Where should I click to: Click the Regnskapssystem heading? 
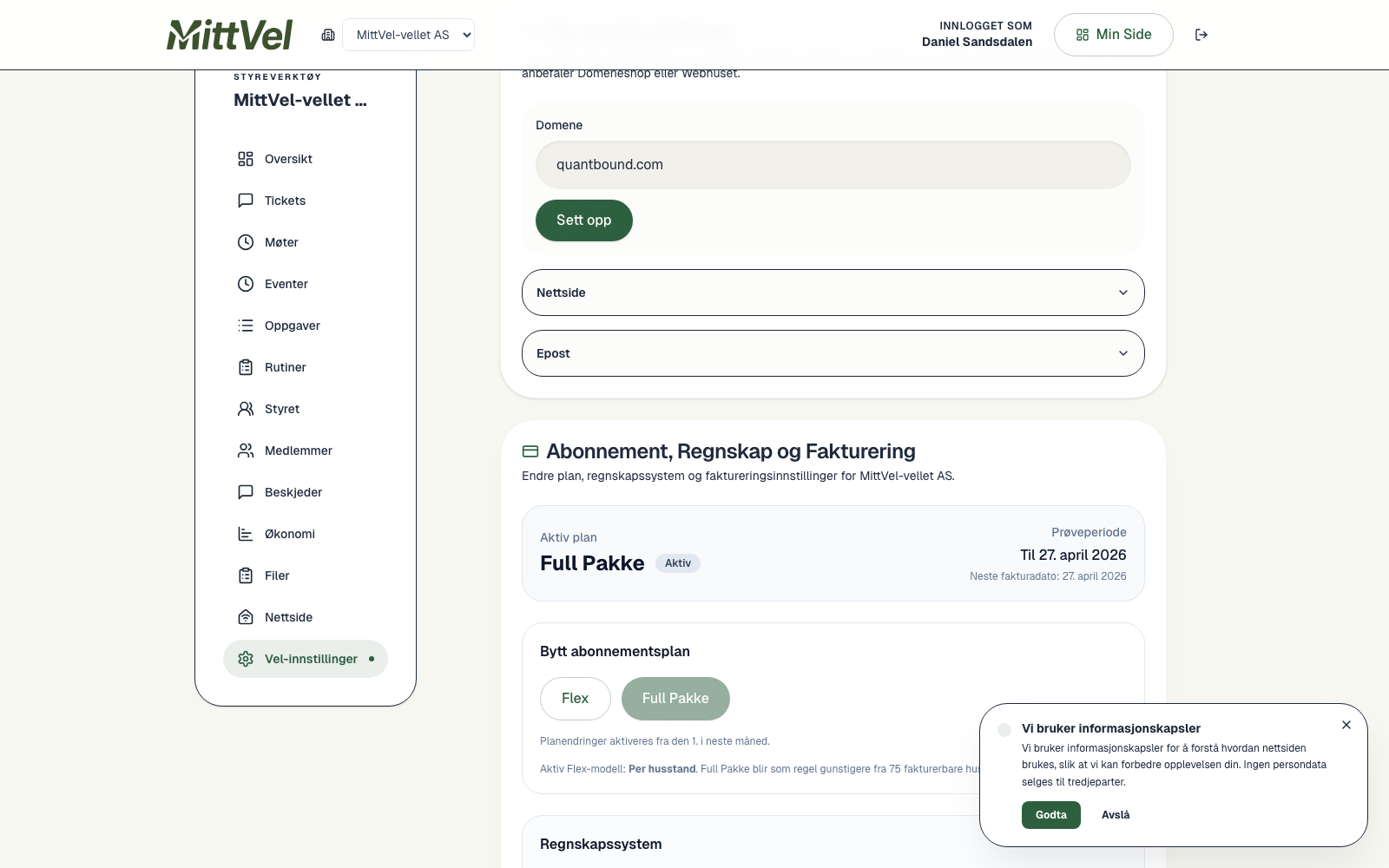601,845
